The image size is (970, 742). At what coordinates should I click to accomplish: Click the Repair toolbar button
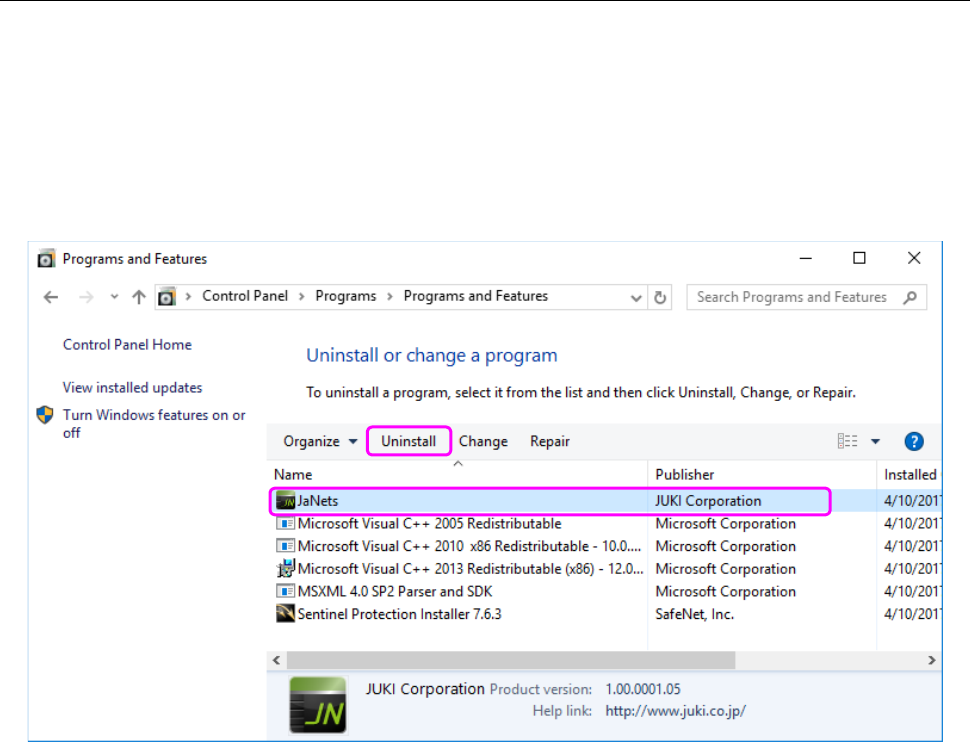pyautogui.click(x=550, y=441)
